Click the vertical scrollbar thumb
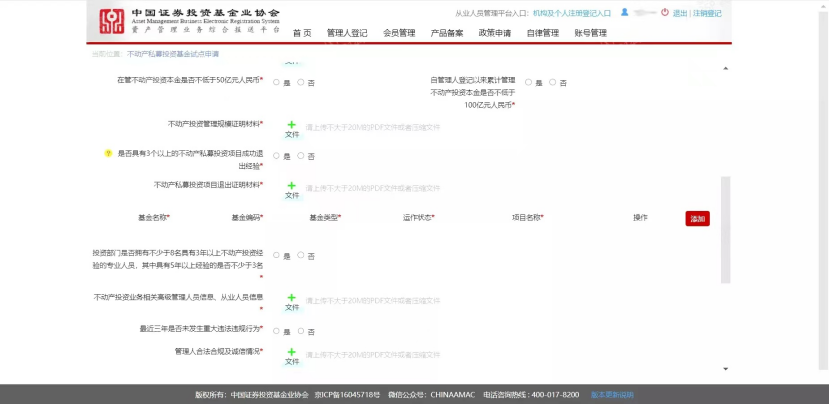This screenshot has width=829, height=405. pos(725,230)
